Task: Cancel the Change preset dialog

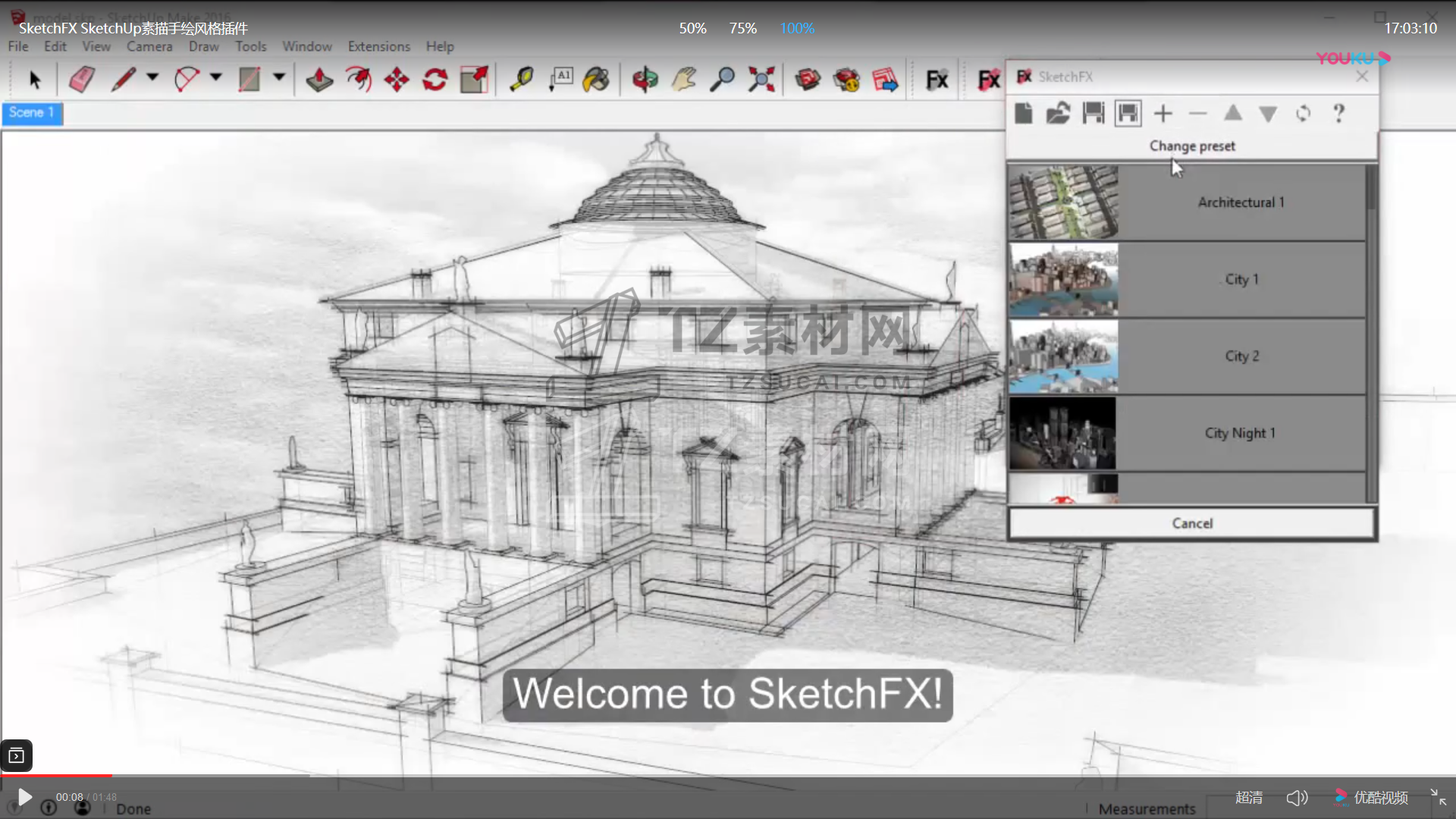Action: pos(1191,523)
